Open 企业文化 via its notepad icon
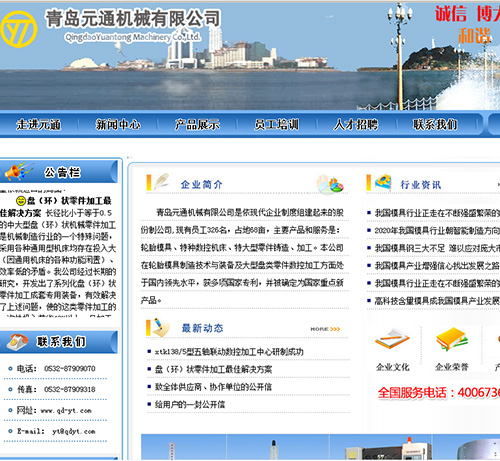 [x=392, y=339]
